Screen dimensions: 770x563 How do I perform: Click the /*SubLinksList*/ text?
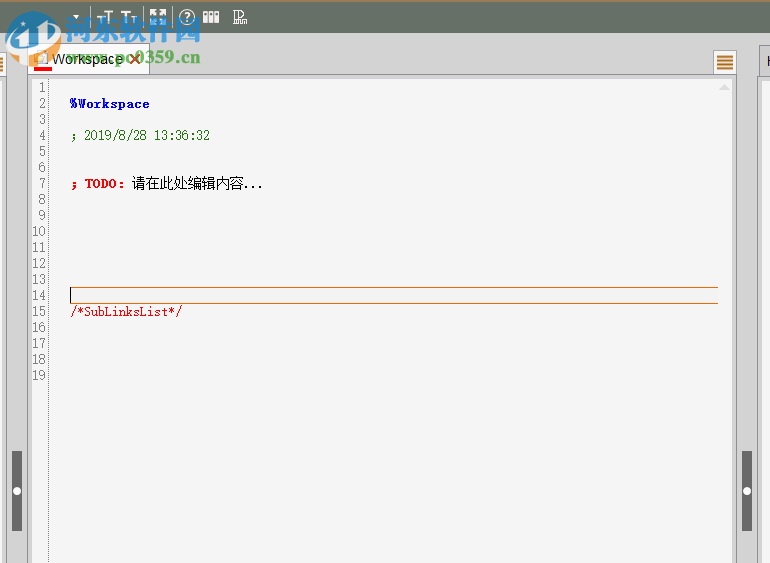click(126, 311)
